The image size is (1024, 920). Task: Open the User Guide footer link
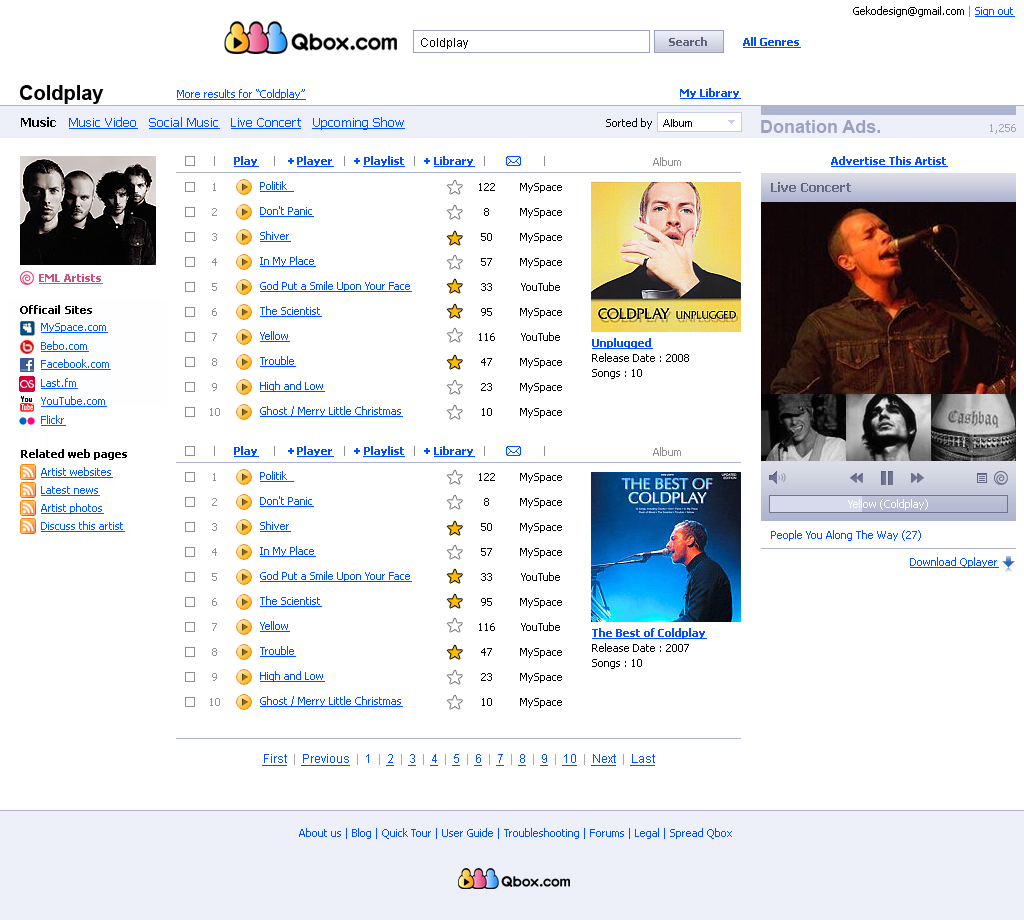click(467, 833)
